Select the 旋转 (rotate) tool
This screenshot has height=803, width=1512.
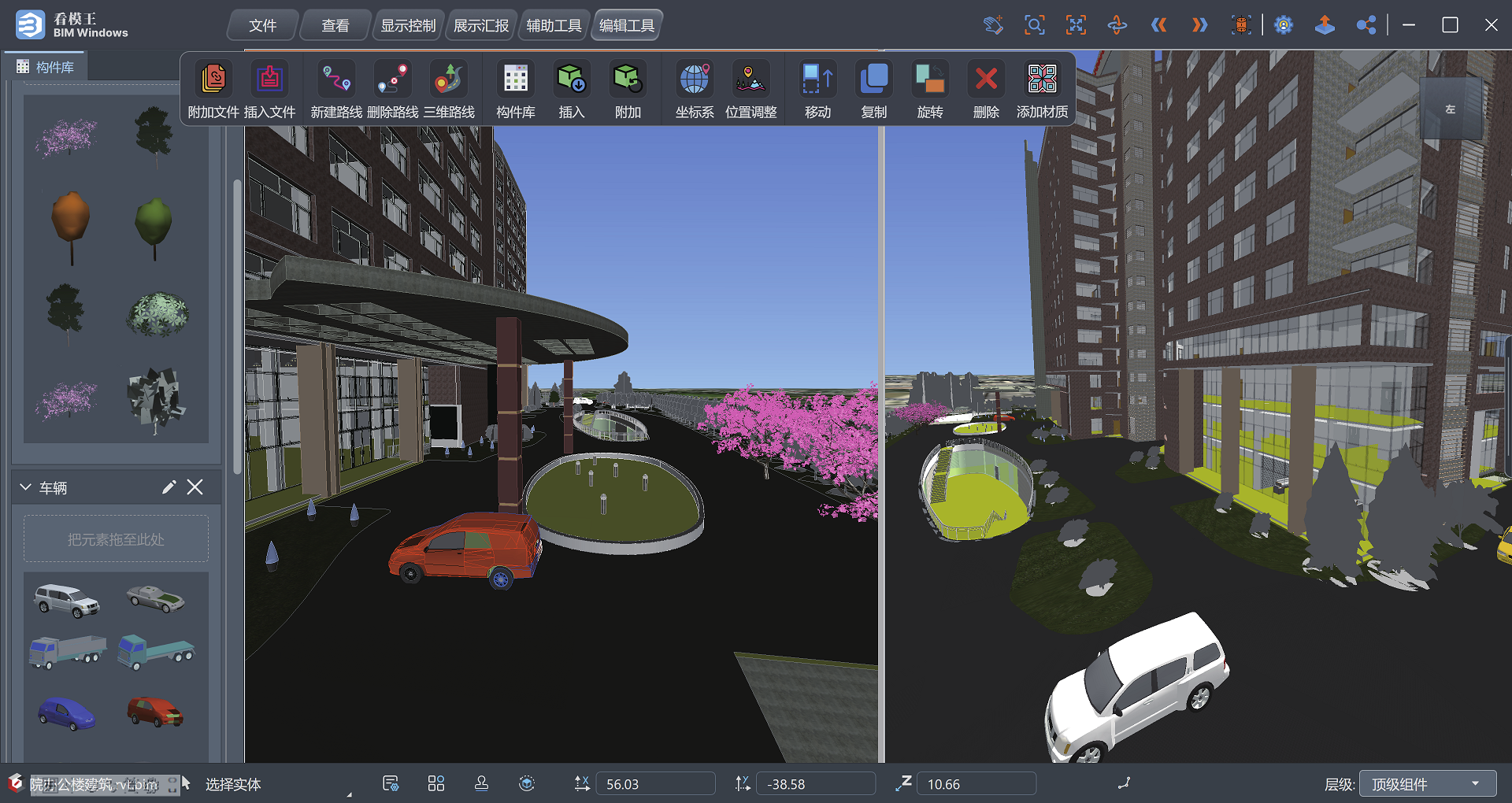[929, 80]
